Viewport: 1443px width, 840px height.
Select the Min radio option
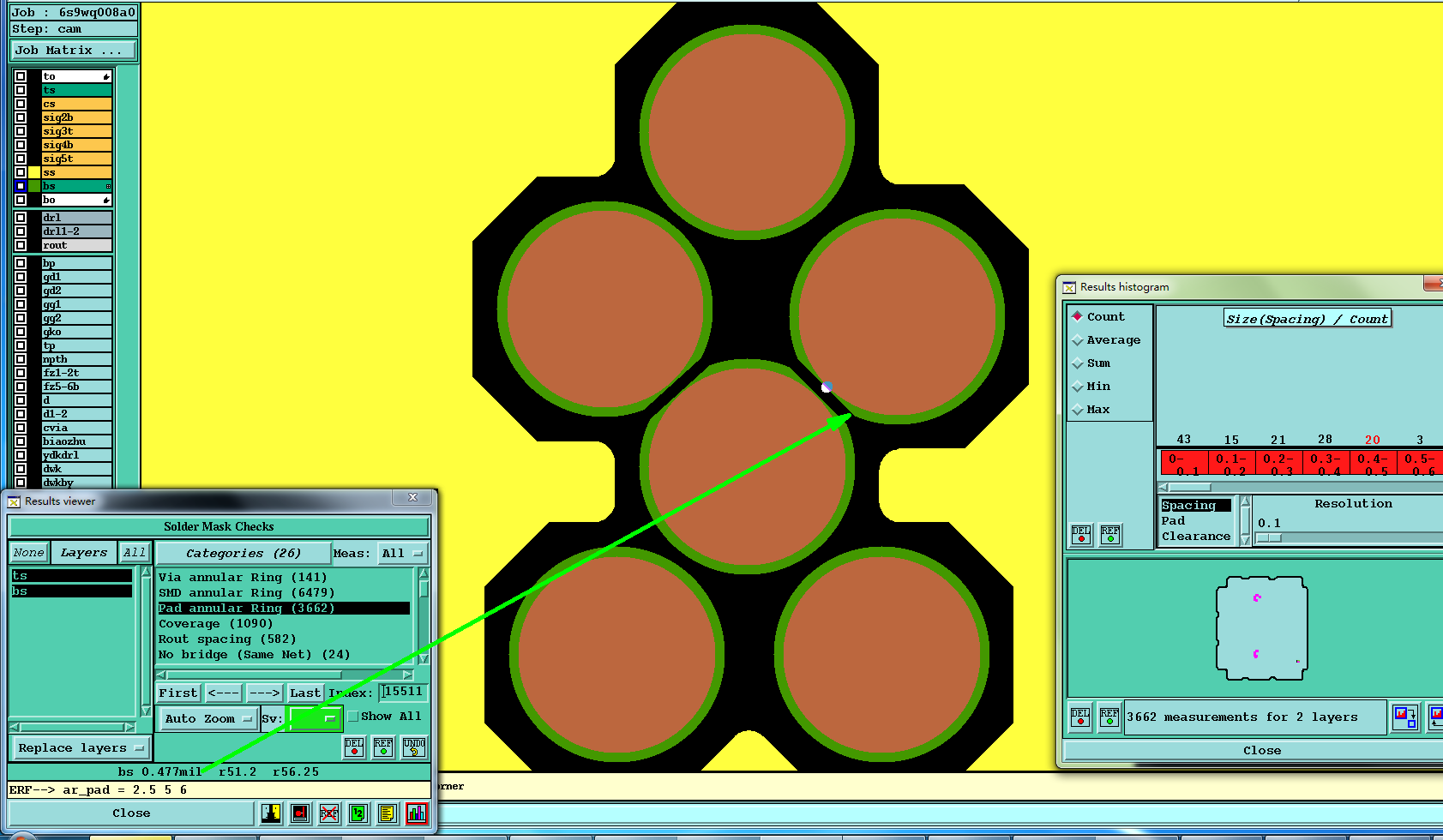pyautogui.click(x=1078, y=387)
